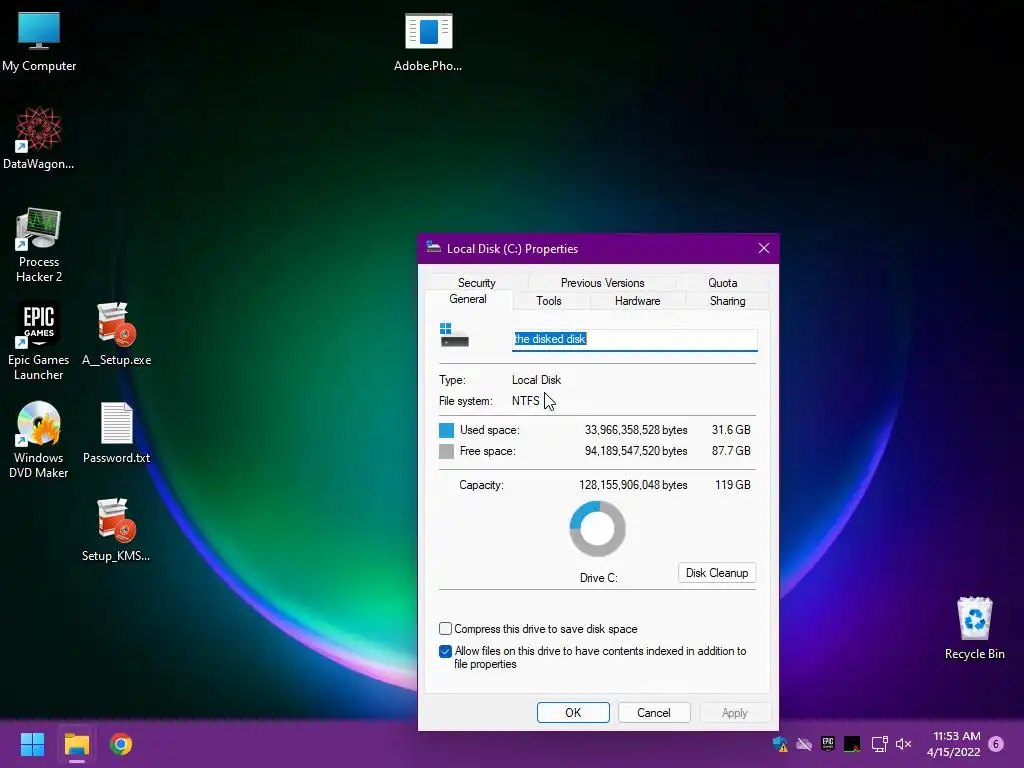This screenshot has width=1024, height=768.
Task: Uncheck Allow files to be indexed checkbox
Action: pyautogui.click(x=445, y=651)
